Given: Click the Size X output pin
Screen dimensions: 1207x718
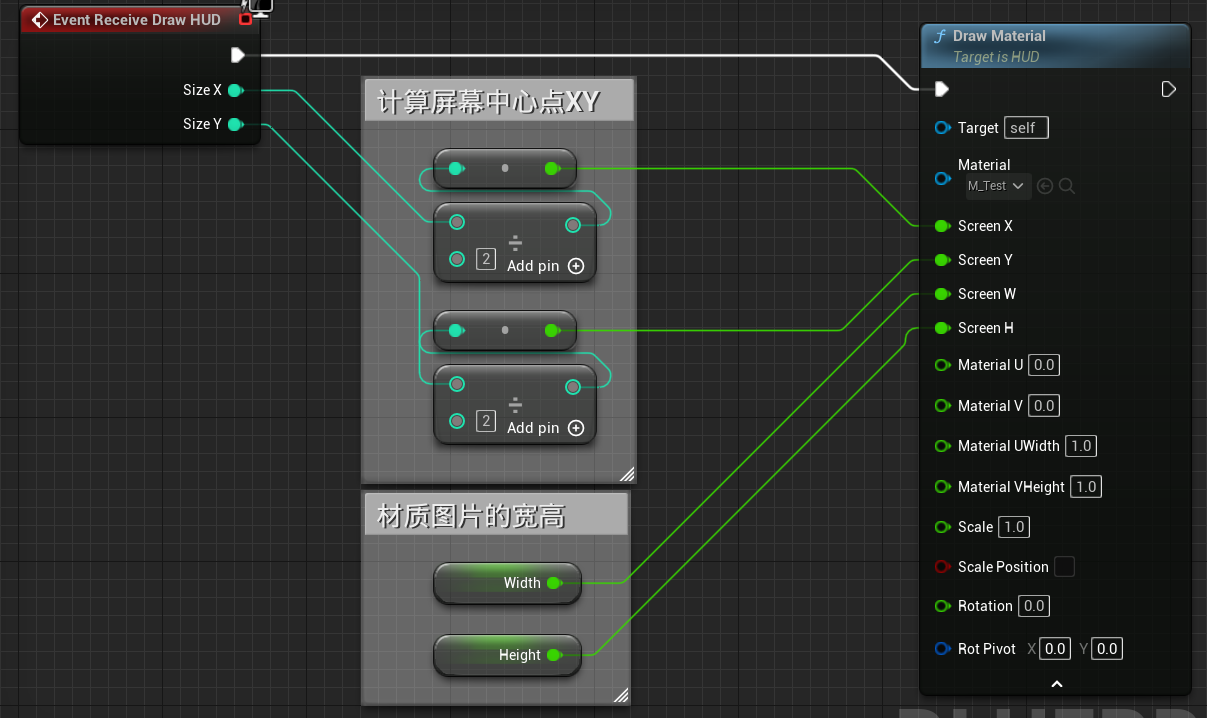Looking at the screenshot, I should (235, 90).
